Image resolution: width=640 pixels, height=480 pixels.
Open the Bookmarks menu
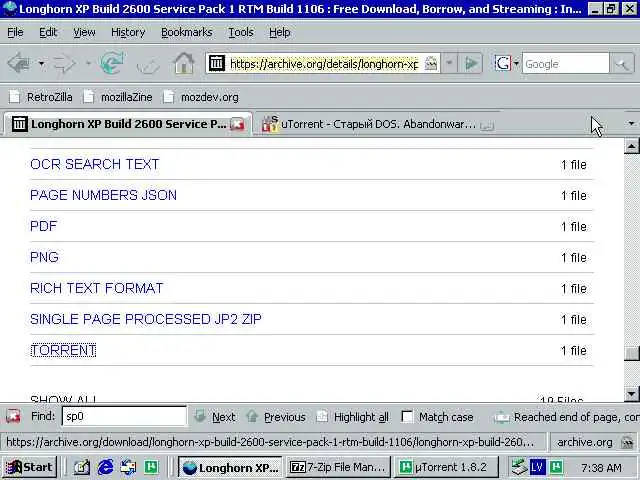pyautogui.click(x=187, y=32)
